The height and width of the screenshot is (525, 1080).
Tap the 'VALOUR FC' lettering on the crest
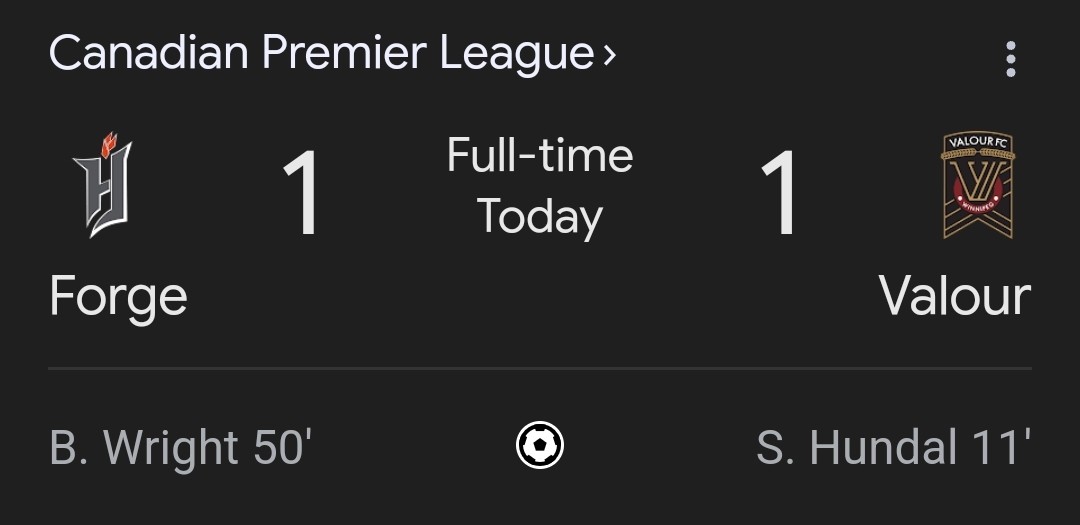(x=978, y=141)
